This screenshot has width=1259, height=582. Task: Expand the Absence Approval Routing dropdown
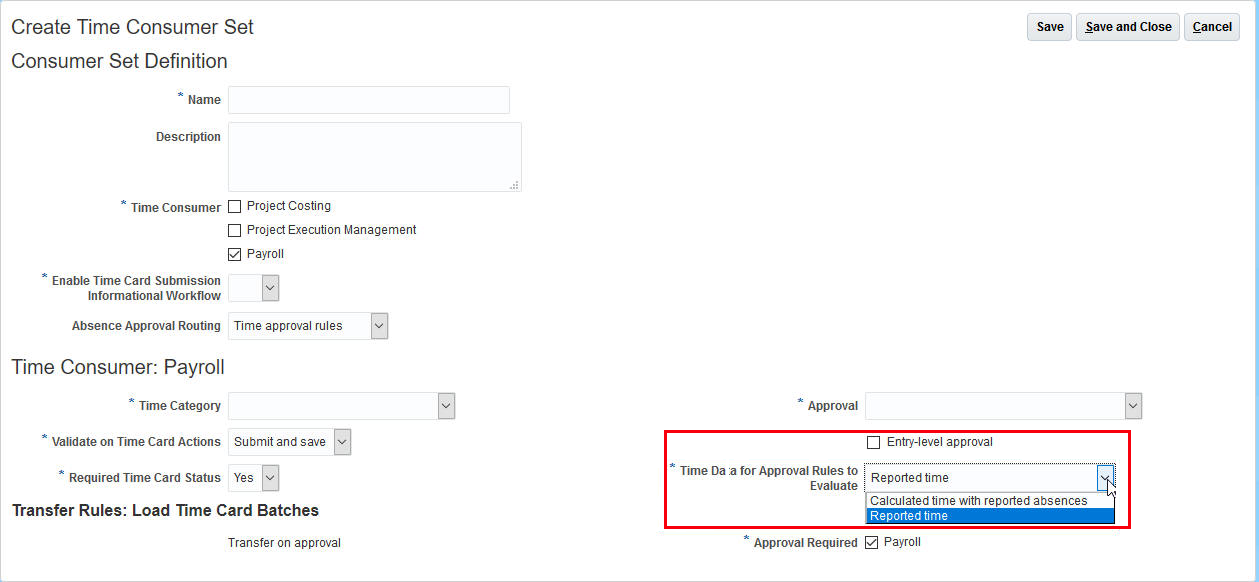pyautogui.click(x=378, y=326)
